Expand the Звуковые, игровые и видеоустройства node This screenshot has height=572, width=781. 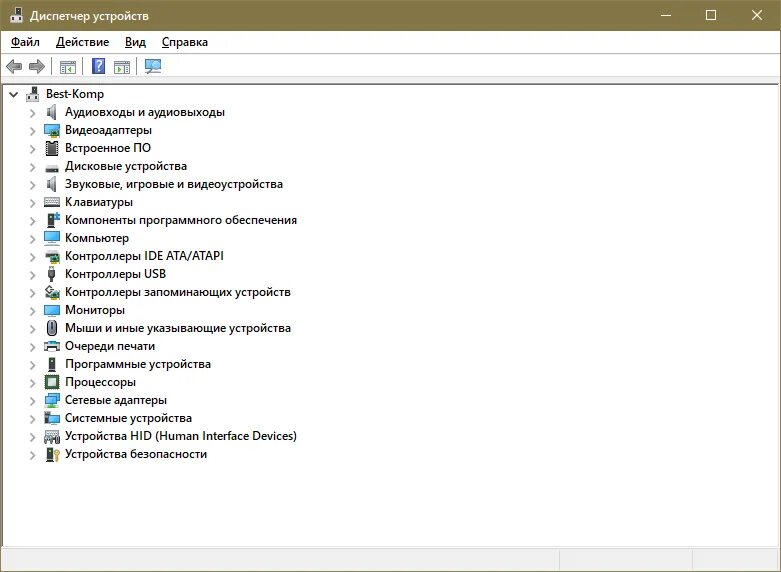coord(32,185)
